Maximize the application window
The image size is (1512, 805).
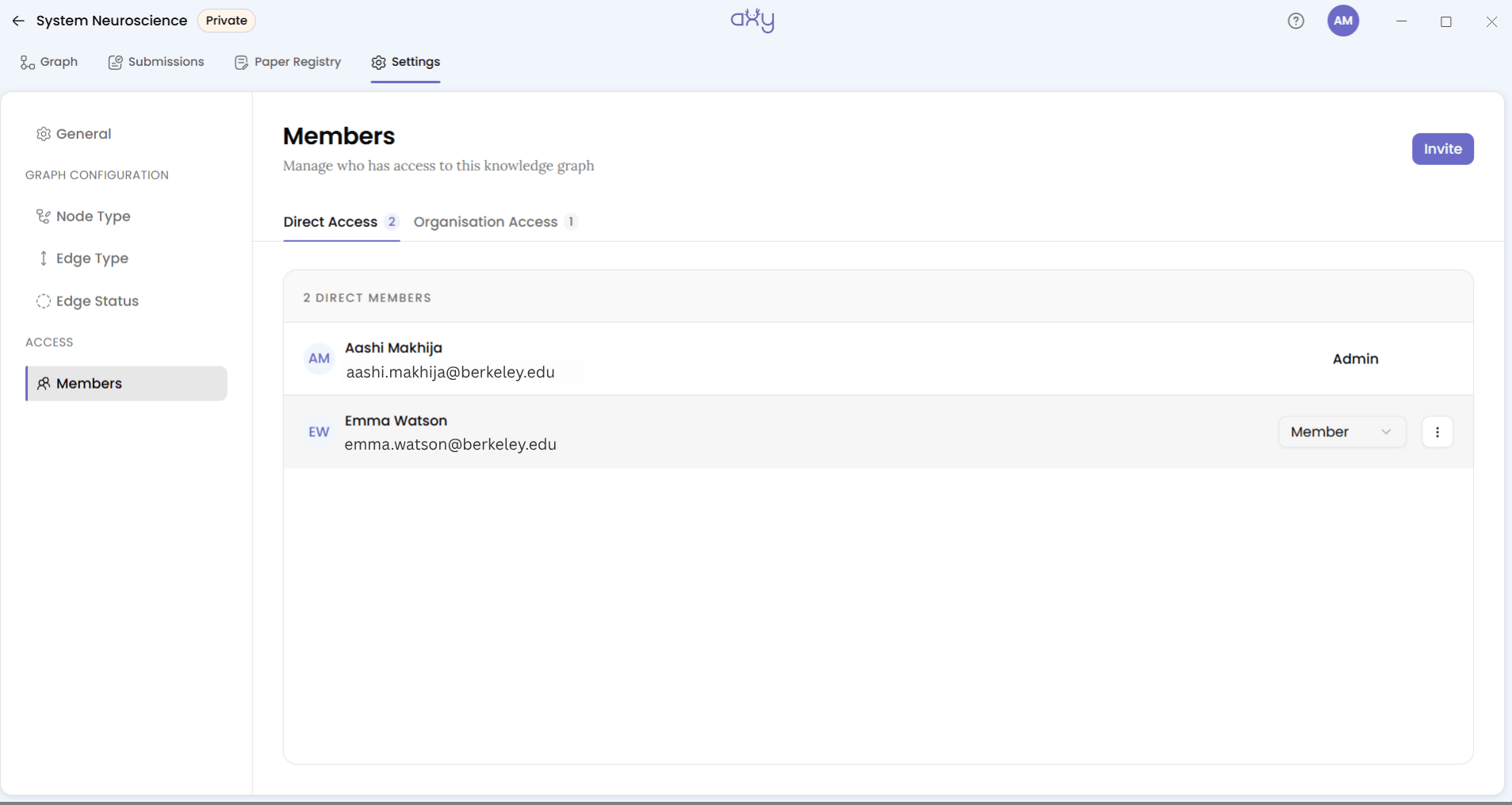click(1446, 21)
